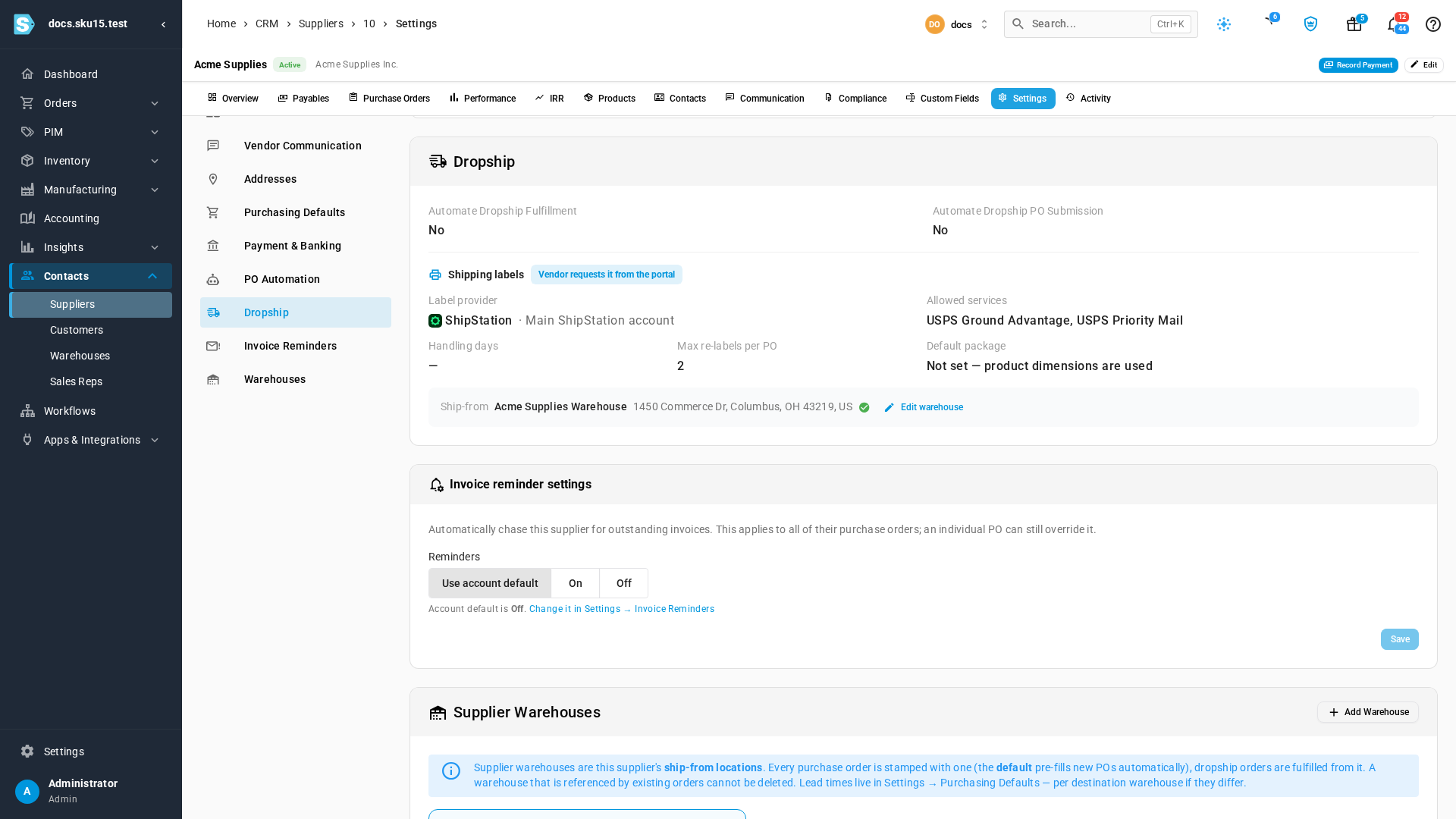The image size is (1456, 819).
Task: Open PO Automation settings section
Action: [x=296, y=279]
